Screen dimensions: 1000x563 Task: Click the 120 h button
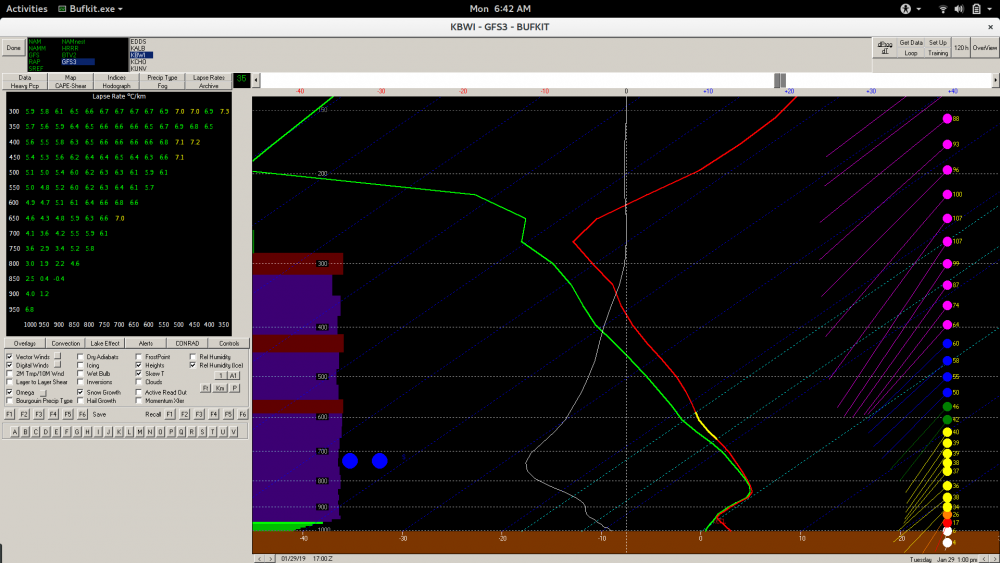[961, 48]
